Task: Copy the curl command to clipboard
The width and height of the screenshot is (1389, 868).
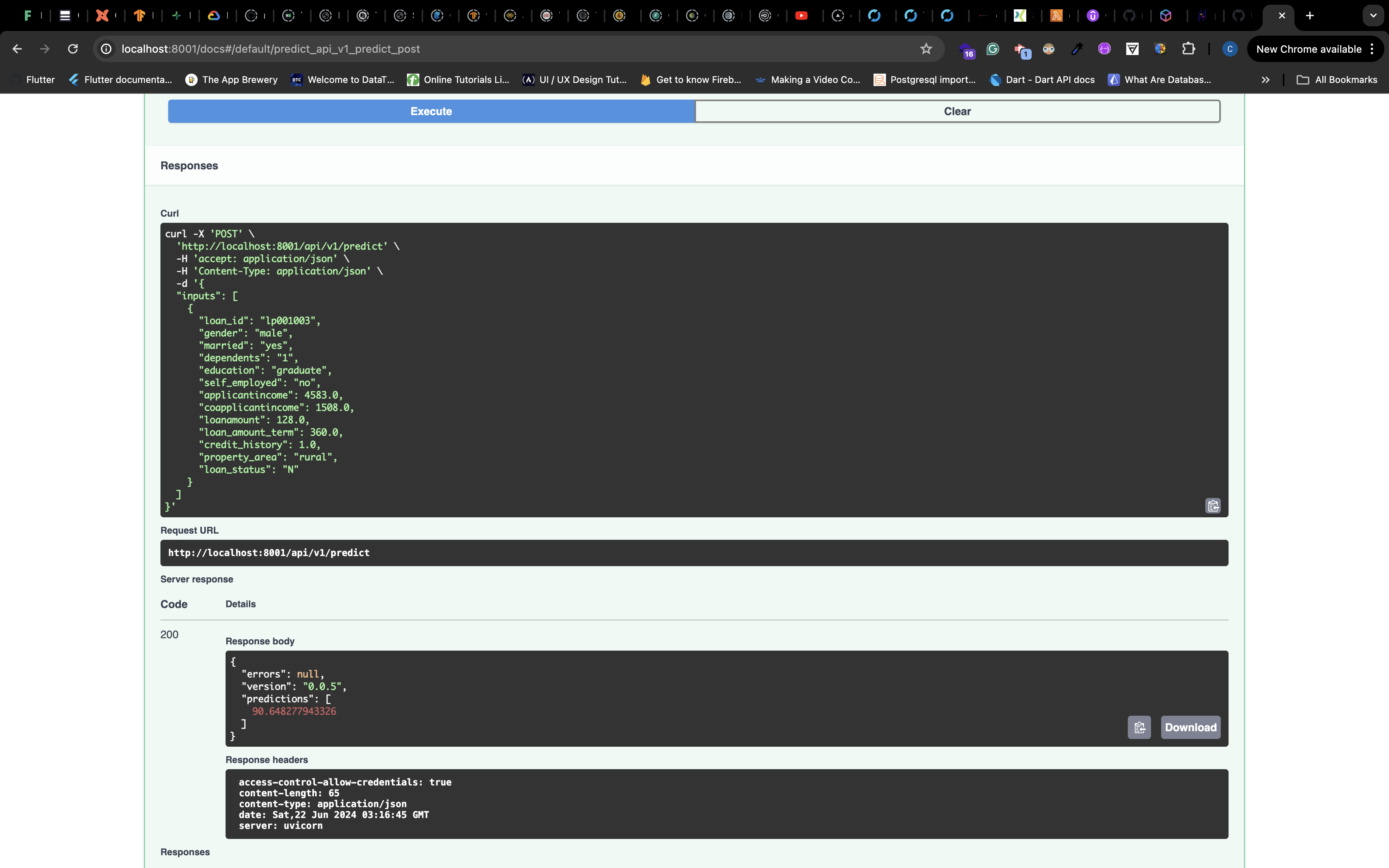Action: (1212, 506)
